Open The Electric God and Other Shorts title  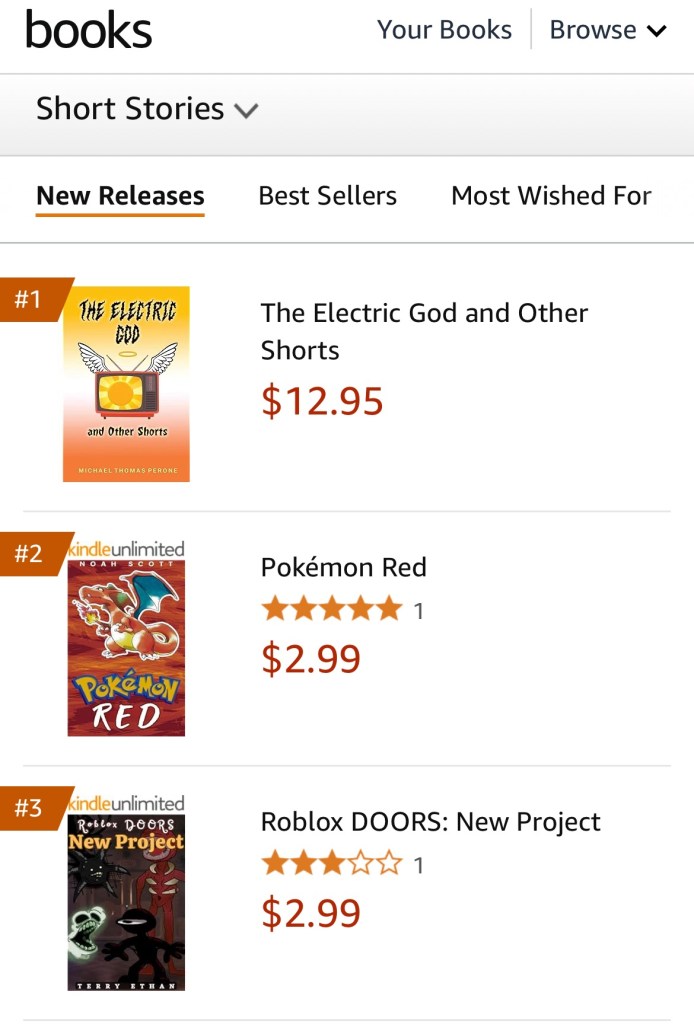(x=424, y=331)
